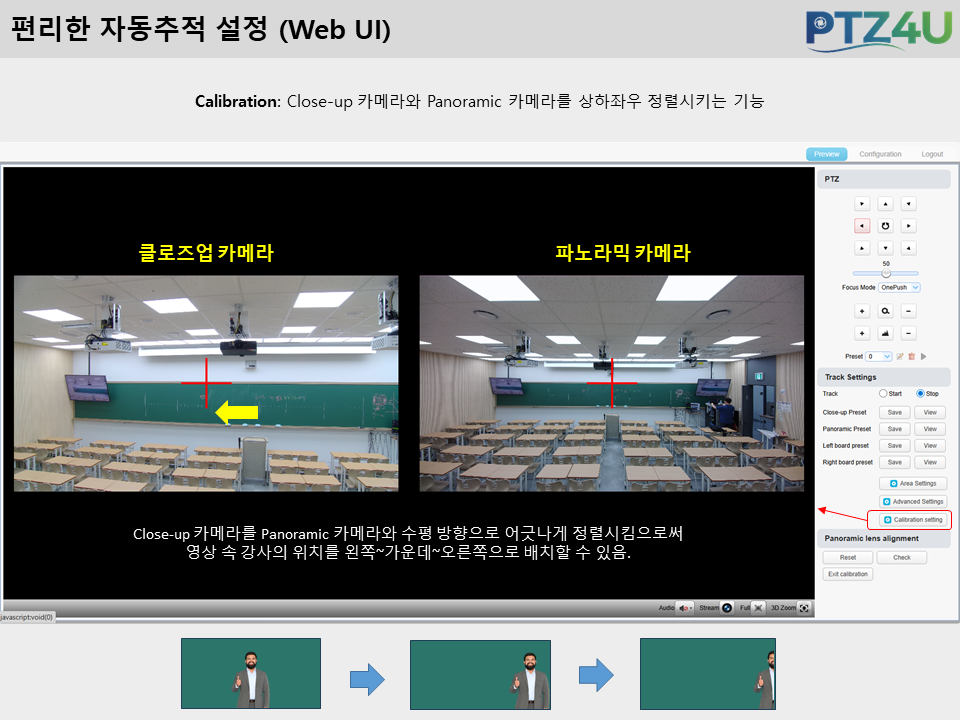Move the camera left with the left arrow
Viewport: 960px width, 720px height.
tap(862, 226)
